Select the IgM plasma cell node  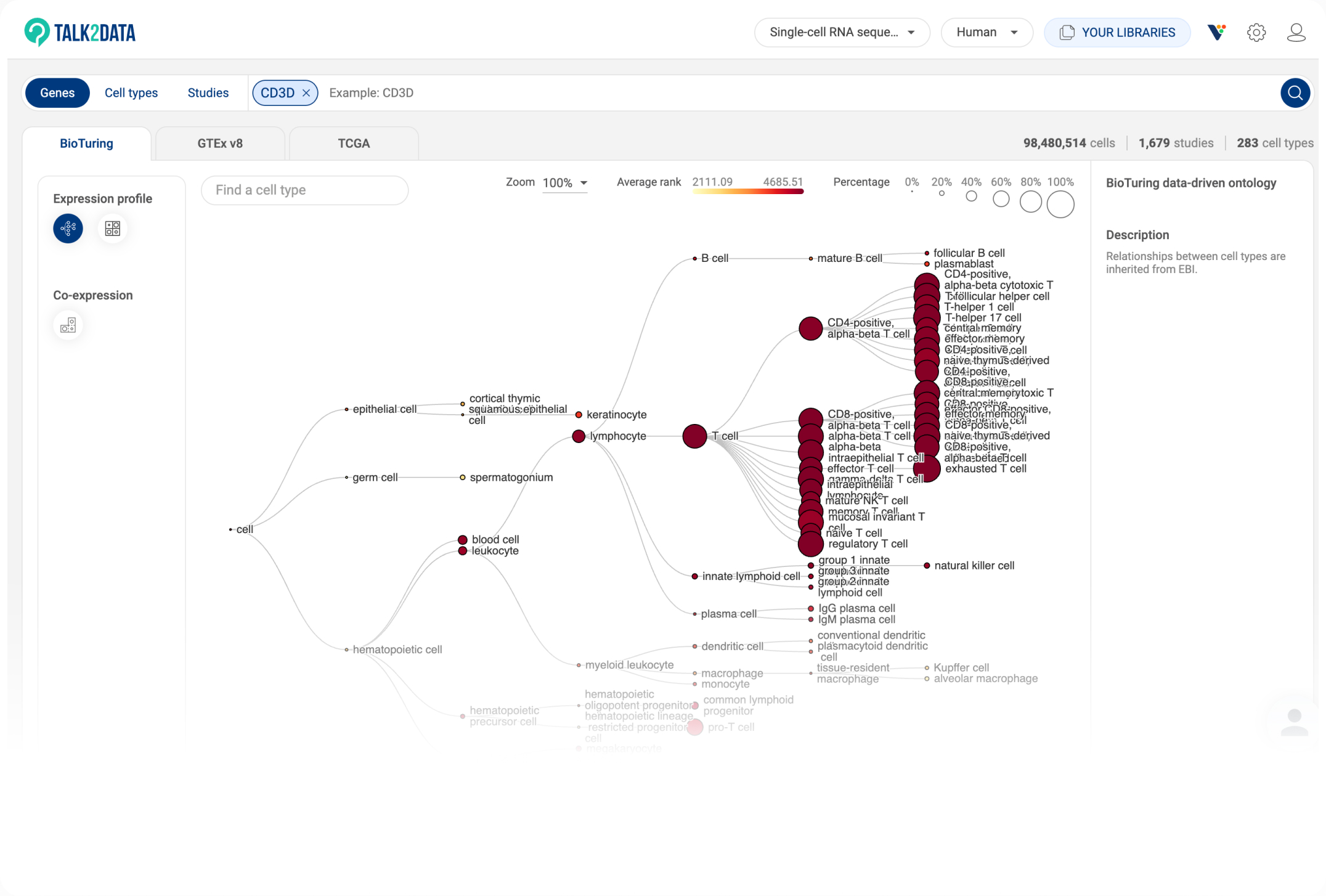click(810, 620)
